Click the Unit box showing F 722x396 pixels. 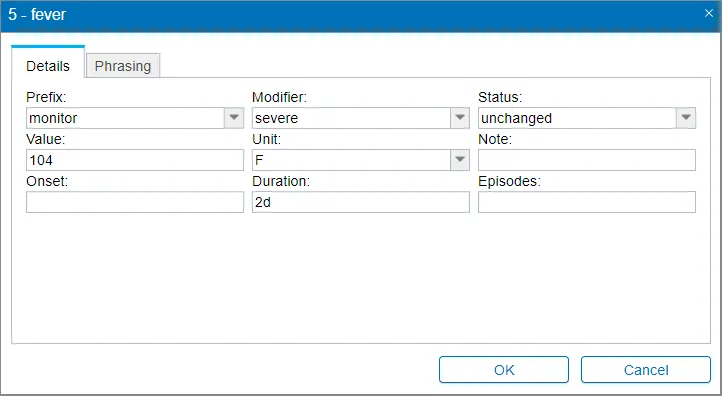(x=351, y=160)
